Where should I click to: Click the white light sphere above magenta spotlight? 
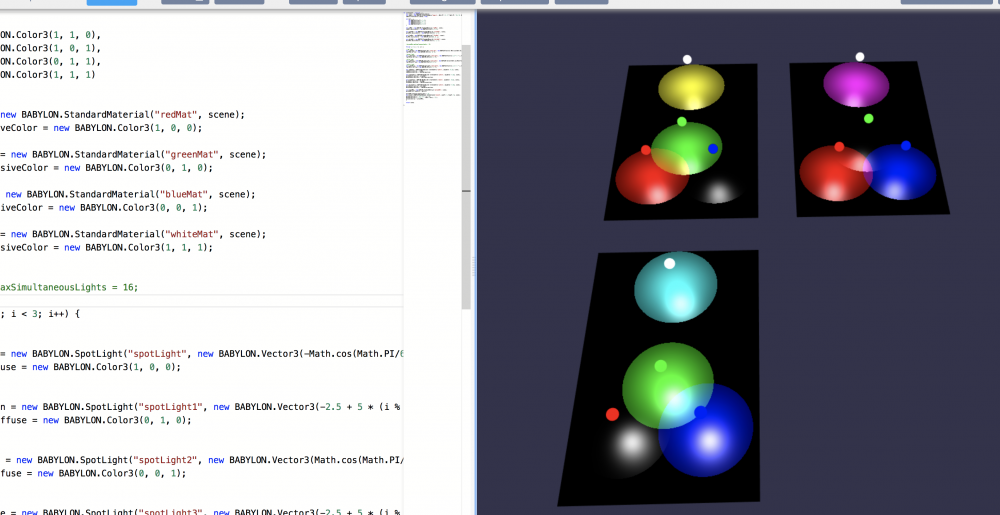pos(860,57)
